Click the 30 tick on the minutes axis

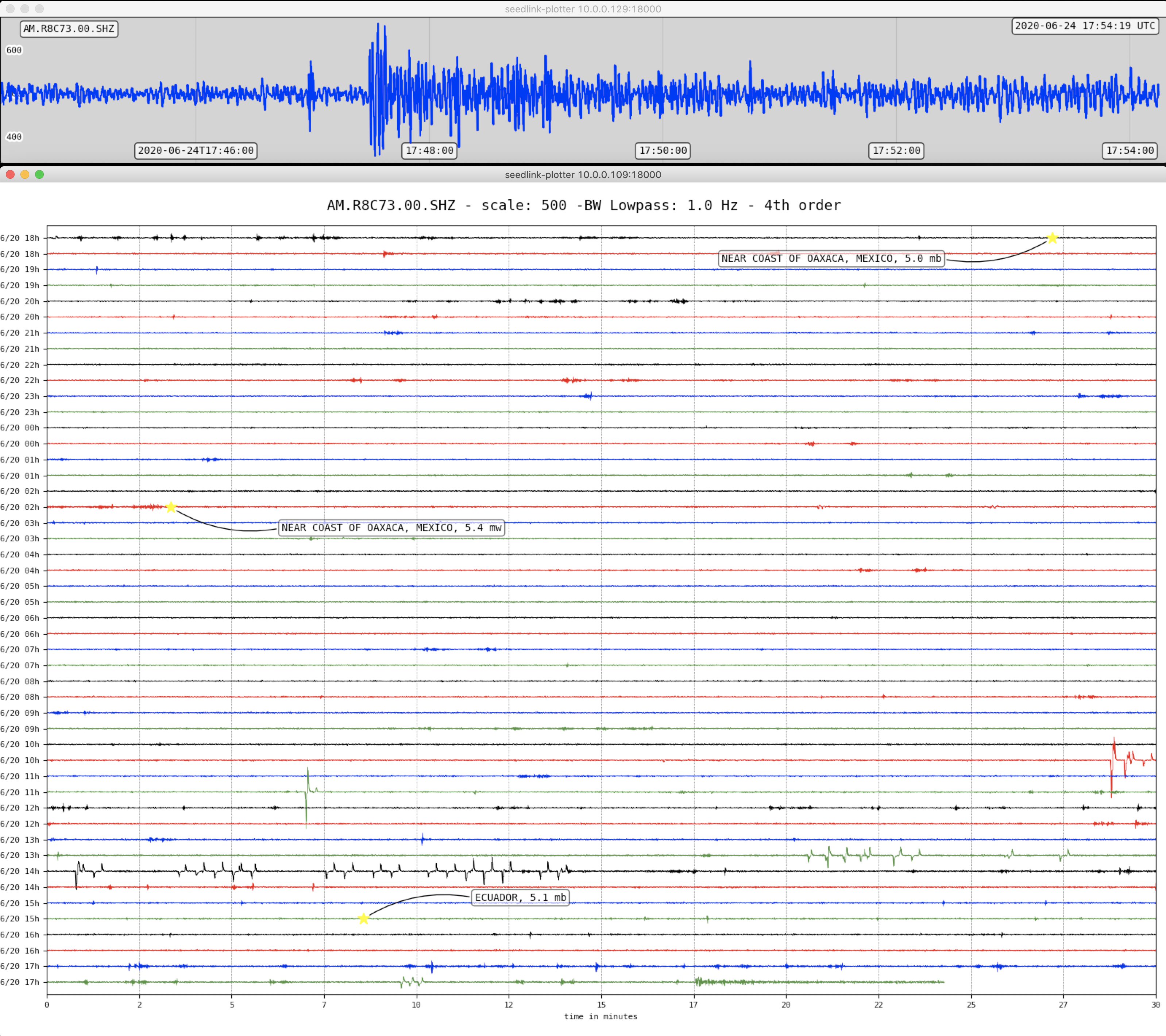point(1156,1005)
